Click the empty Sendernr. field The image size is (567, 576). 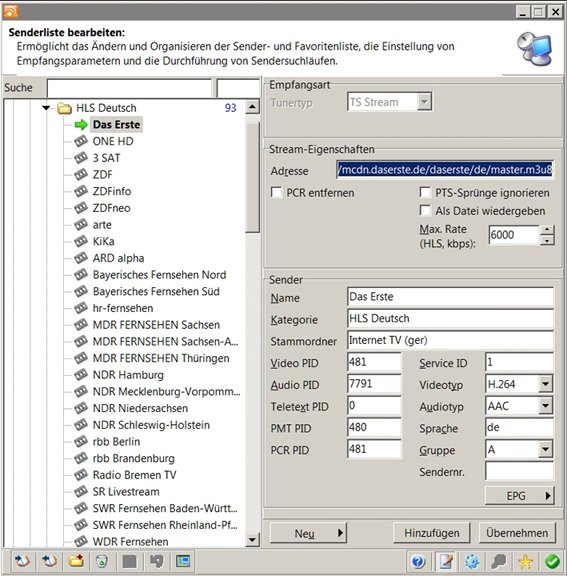click(519, 471)
